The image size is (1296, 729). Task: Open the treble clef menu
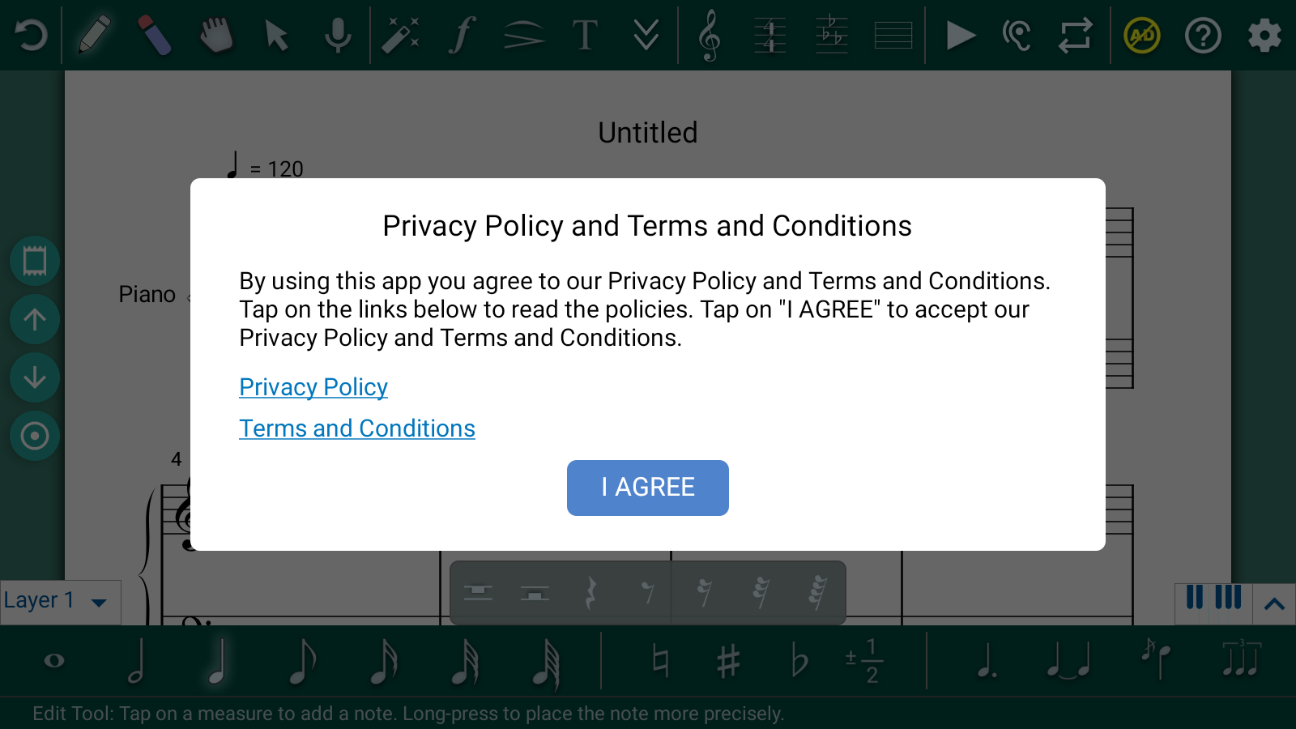(x=709, y=35)
